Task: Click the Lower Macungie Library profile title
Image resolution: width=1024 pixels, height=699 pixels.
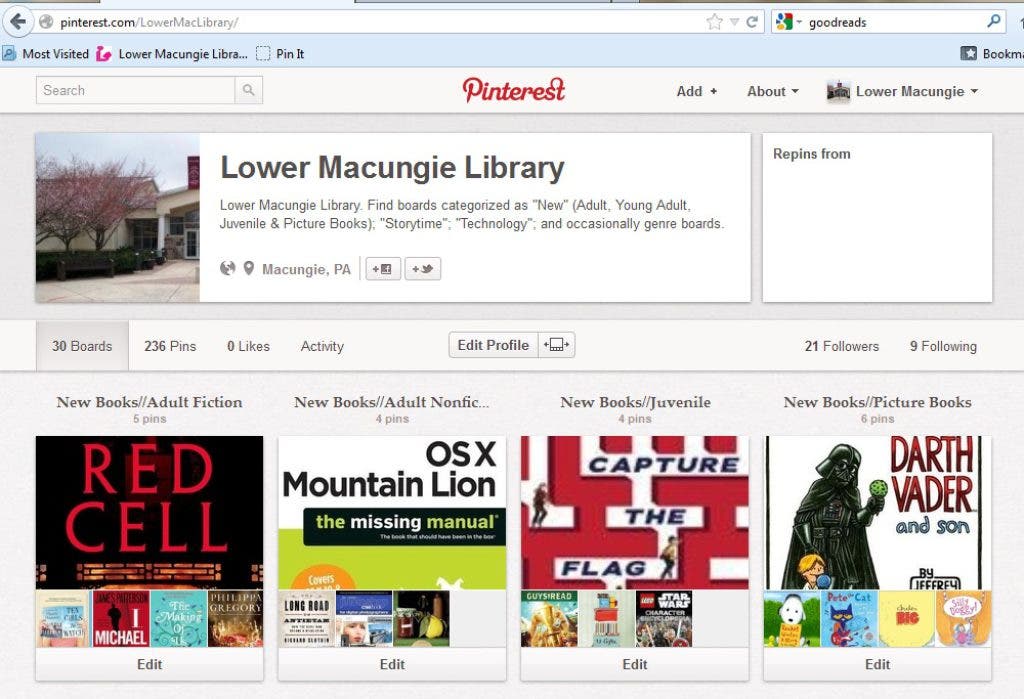Action: coord(392,167)
